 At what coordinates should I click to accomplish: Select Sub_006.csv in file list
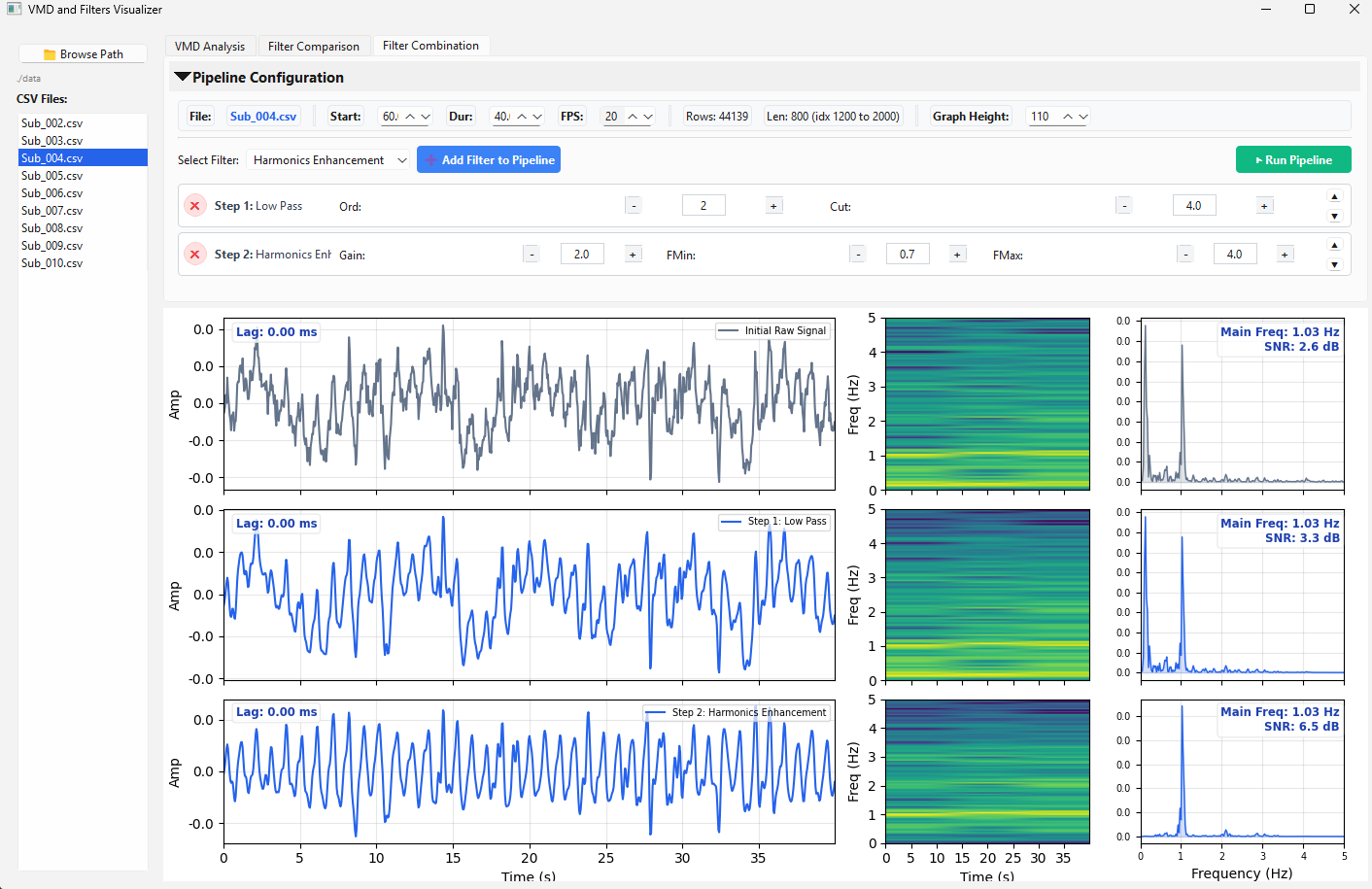click(x=84, y=193)
